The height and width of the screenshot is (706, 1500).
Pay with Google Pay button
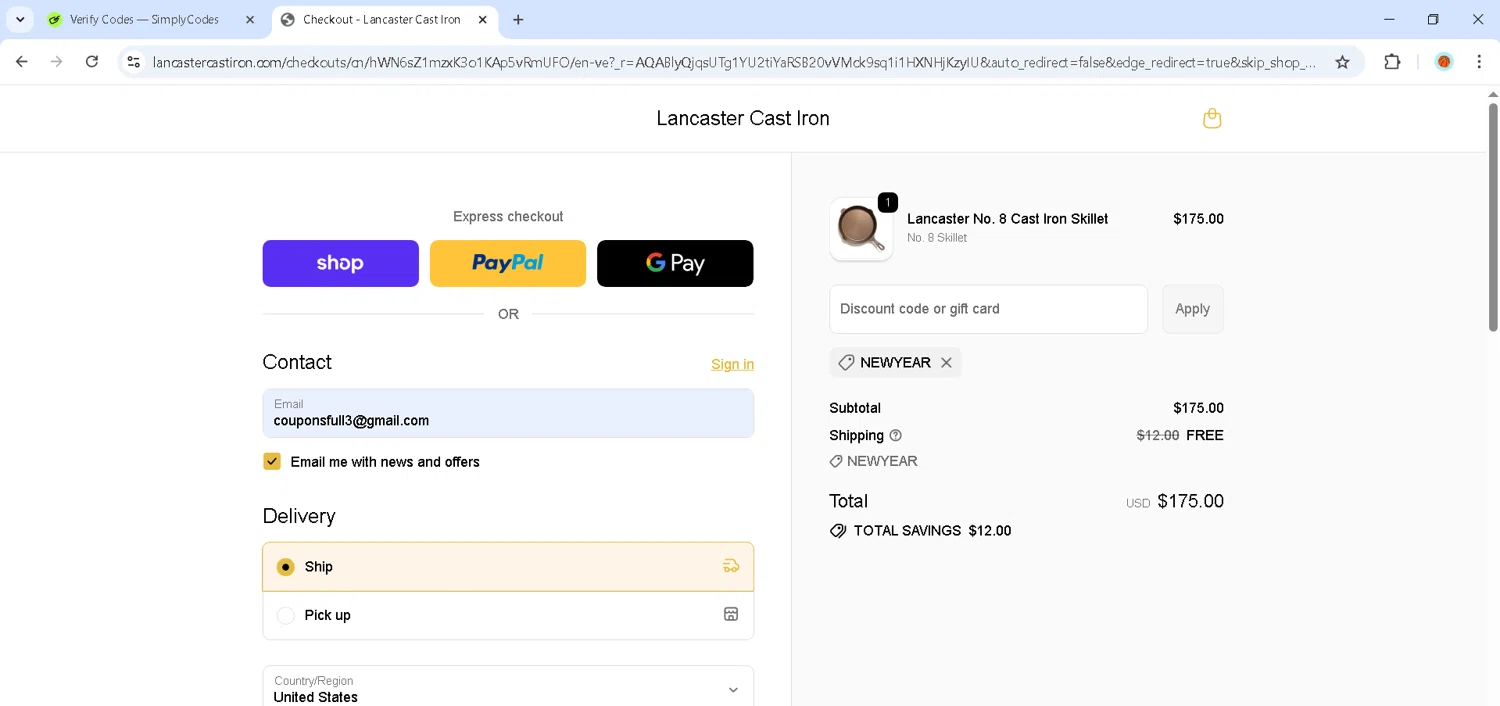[x=675, y=263]
